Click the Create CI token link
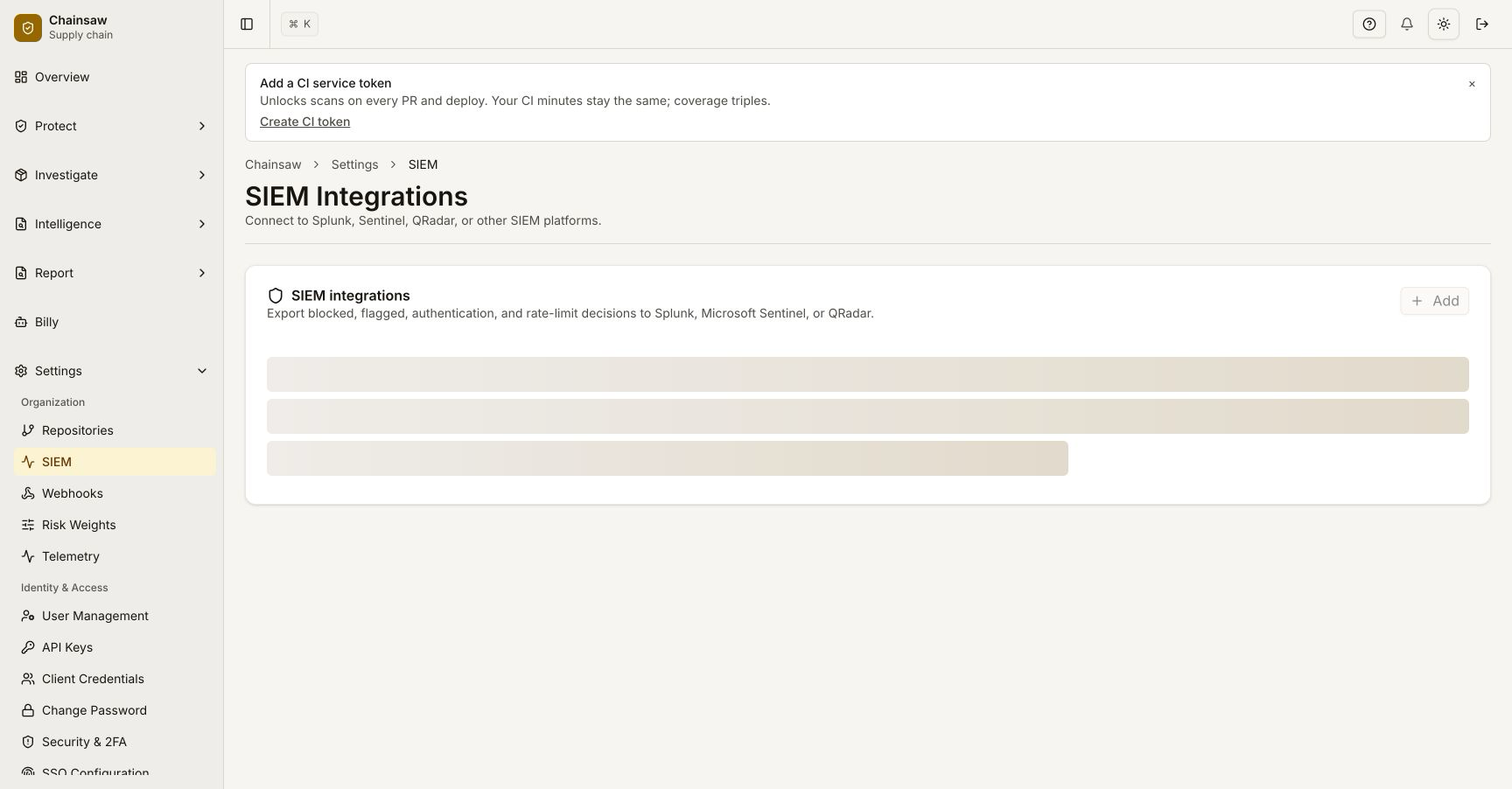Screen dimensions: 1512x789 (x=304, y=122)
